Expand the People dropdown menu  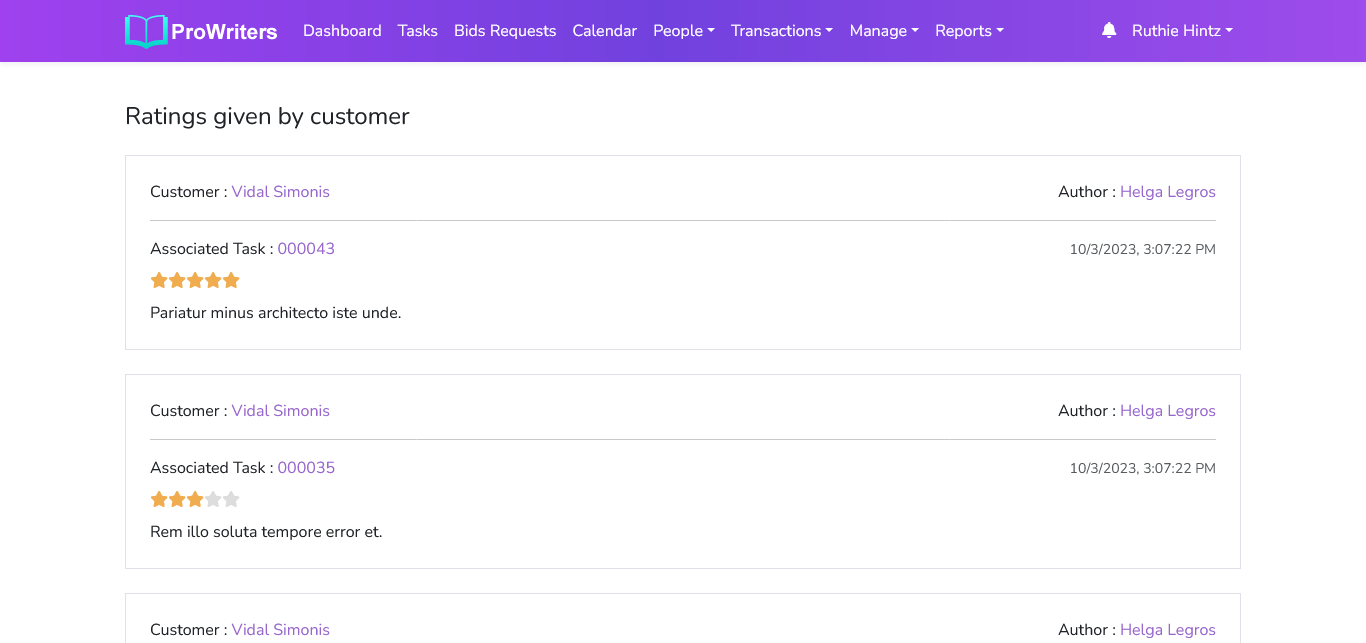683,31
